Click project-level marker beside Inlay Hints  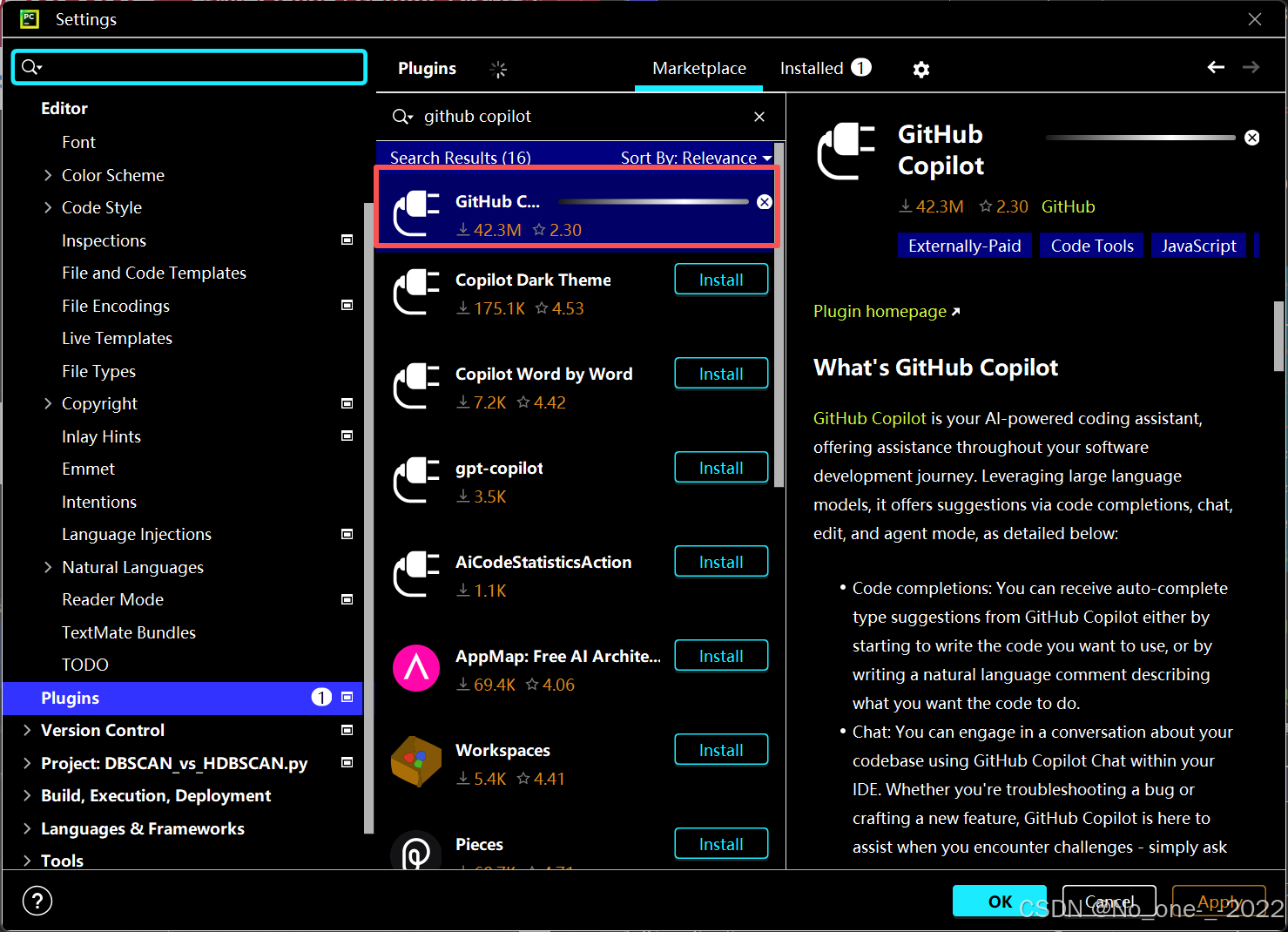pos(347,436)
